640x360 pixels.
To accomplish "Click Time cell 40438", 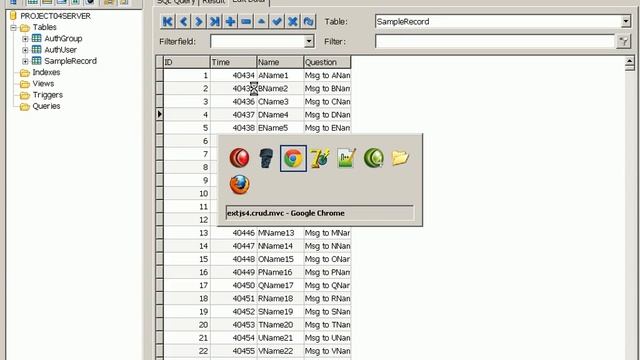I will tap(233, 128).
